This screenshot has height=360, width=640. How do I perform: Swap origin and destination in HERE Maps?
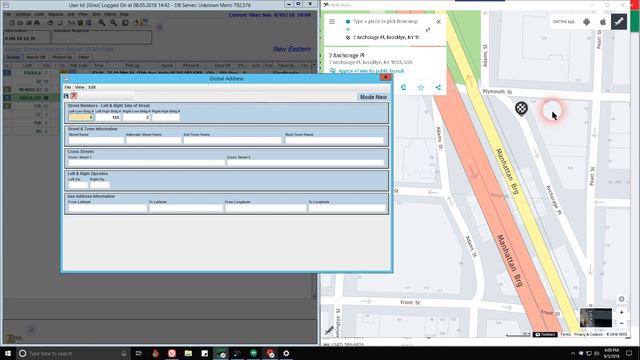click(428, 29)
